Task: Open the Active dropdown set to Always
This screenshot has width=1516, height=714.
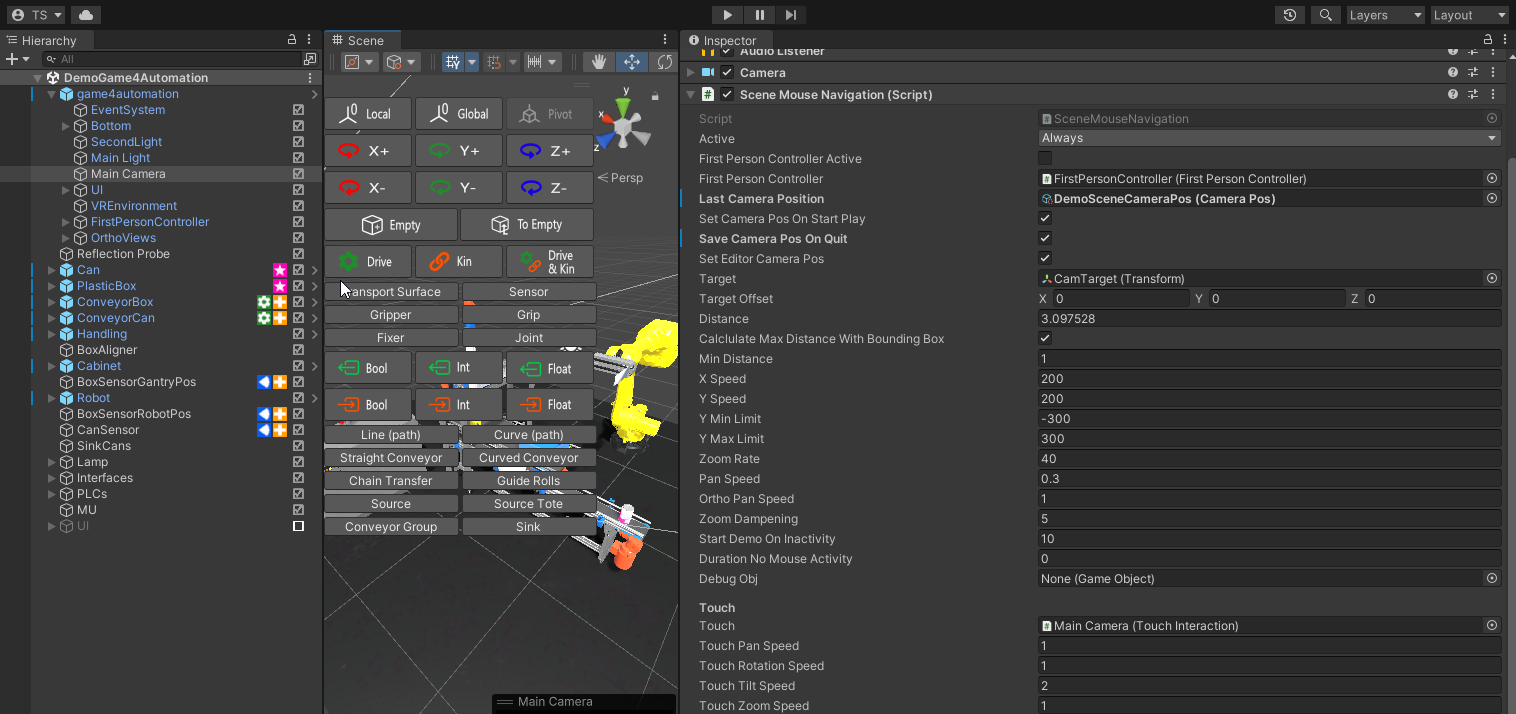Action: pos(1270,139)
